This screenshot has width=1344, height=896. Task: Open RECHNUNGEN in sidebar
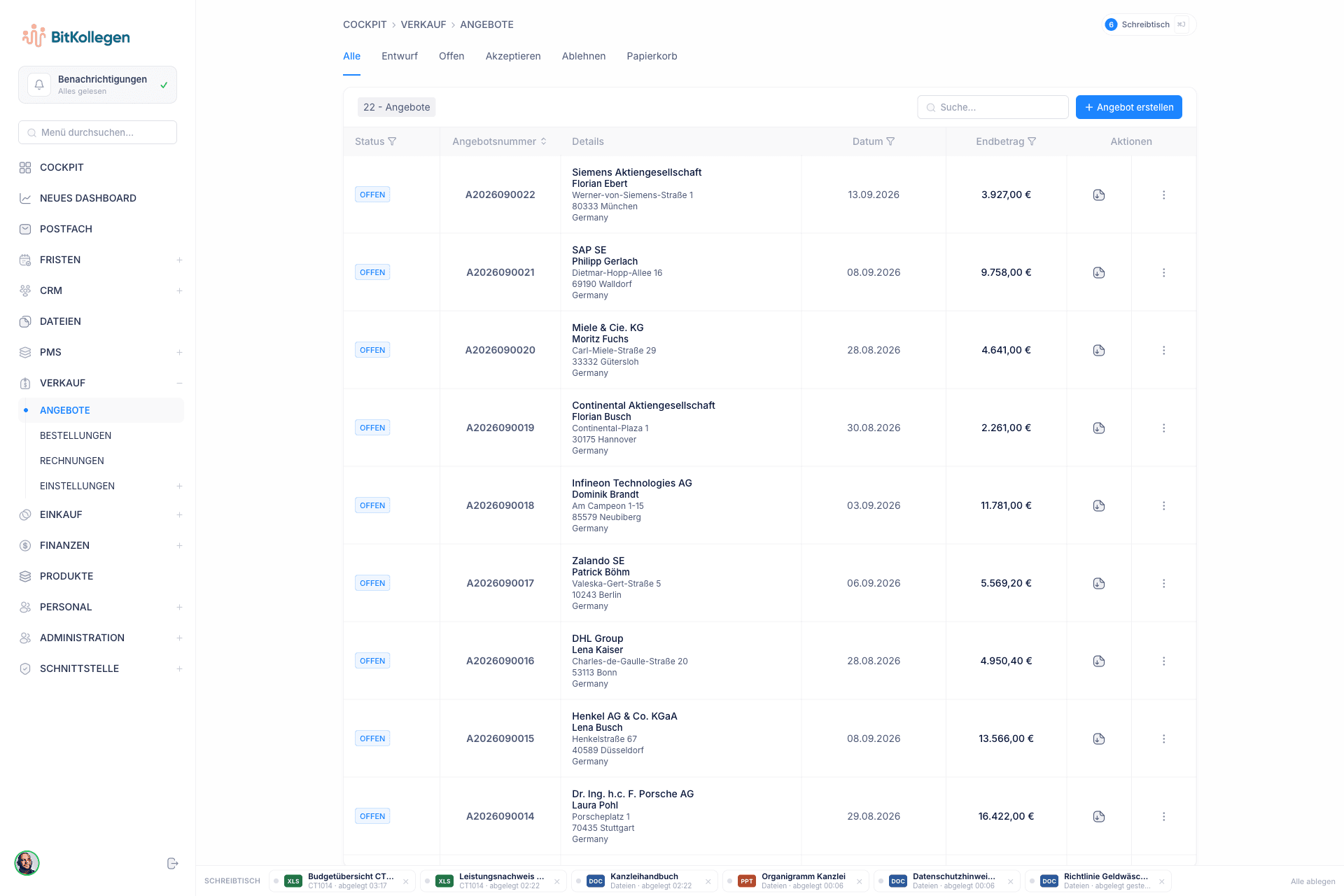(x=72, y=461)
